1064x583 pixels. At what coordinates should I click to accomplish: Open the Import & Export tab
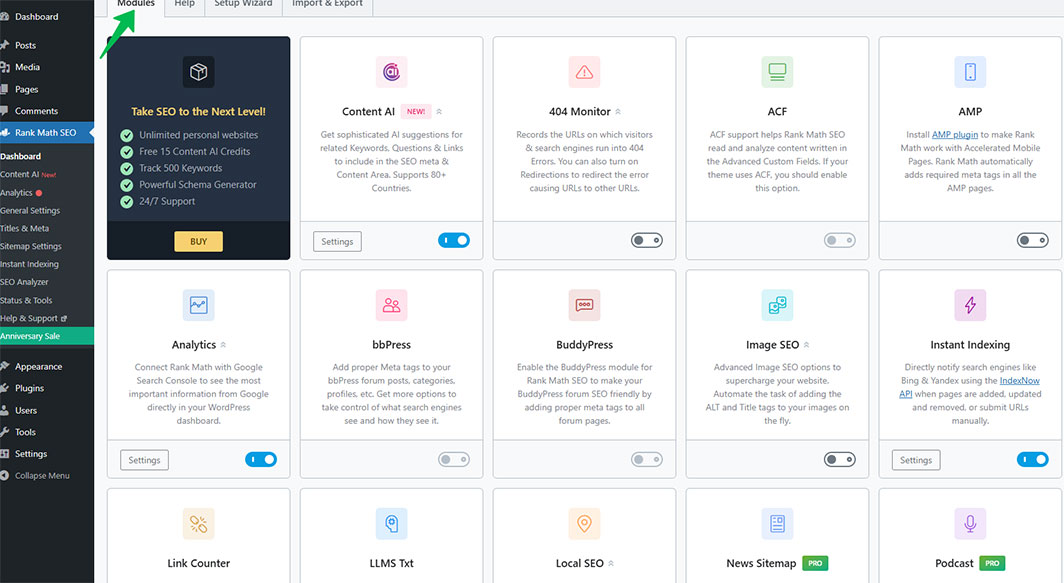[x=327, y=4]
